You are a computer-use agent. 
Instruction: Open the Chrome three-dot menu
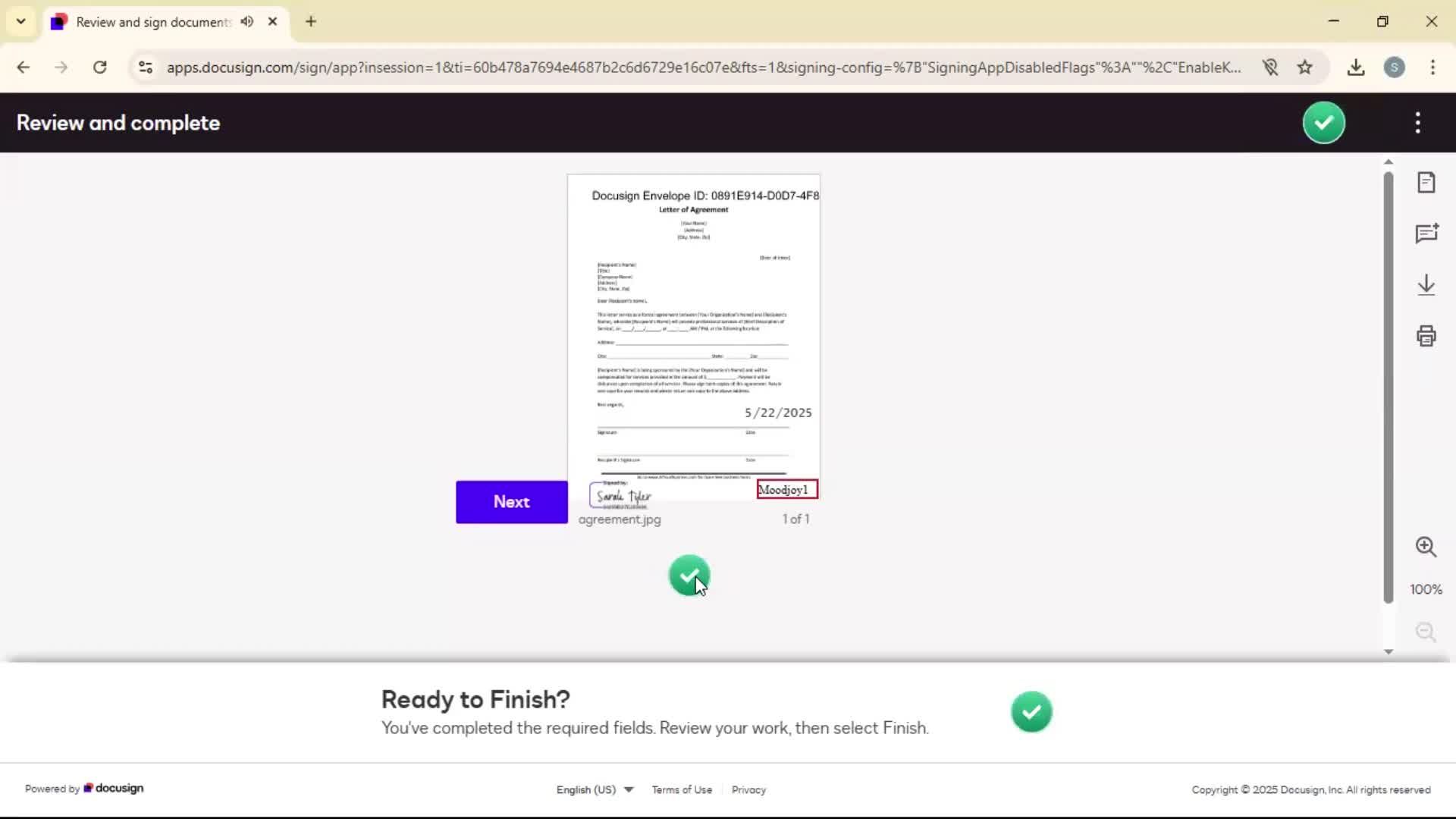tap(1432, 67)
